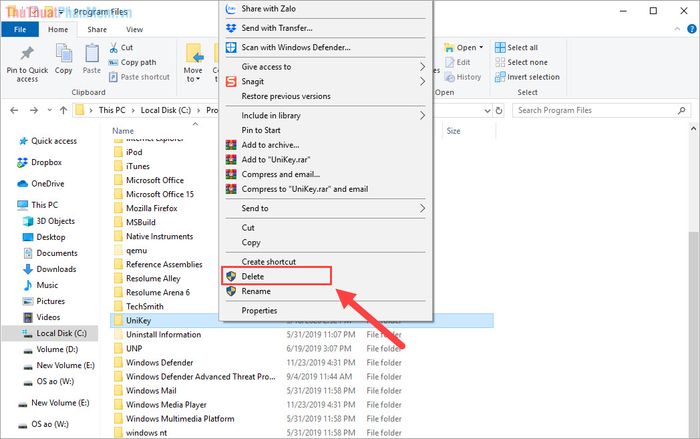The width and height of the screenshot is (700, 439).
Task: Open the Move to dropdown
Action: [193, 63]
